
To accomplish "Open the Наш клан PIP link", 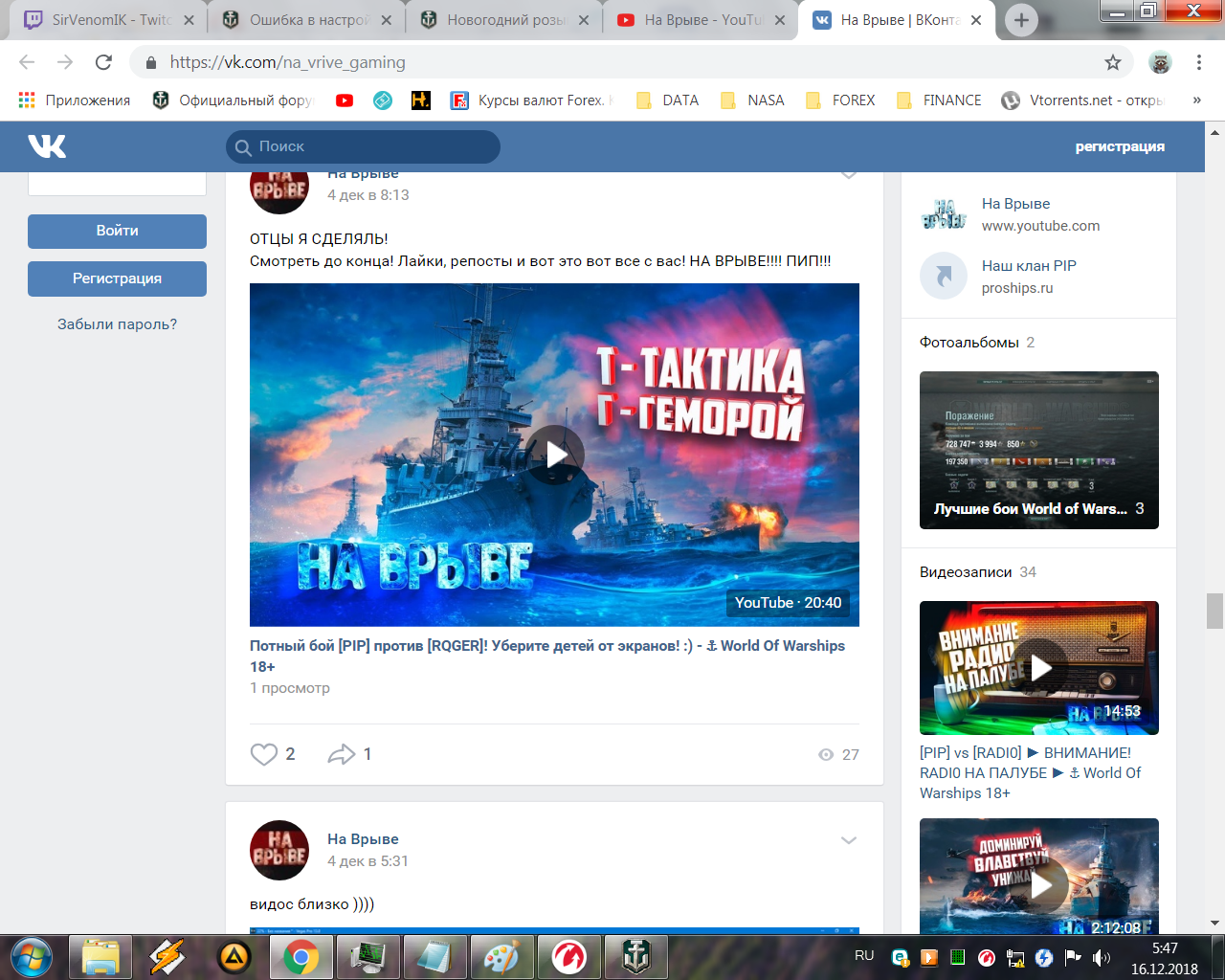I will 1029,266.
